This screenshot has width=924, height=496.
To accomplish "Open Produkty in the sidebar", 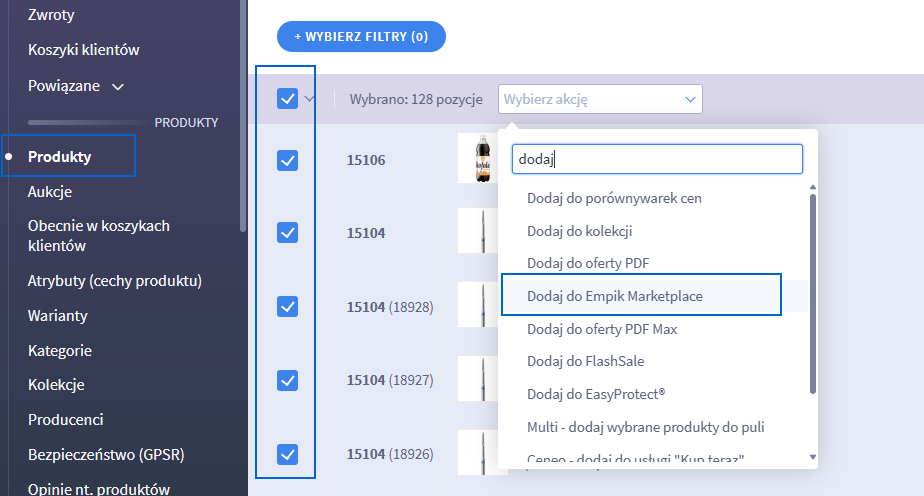I will point(60,157).
